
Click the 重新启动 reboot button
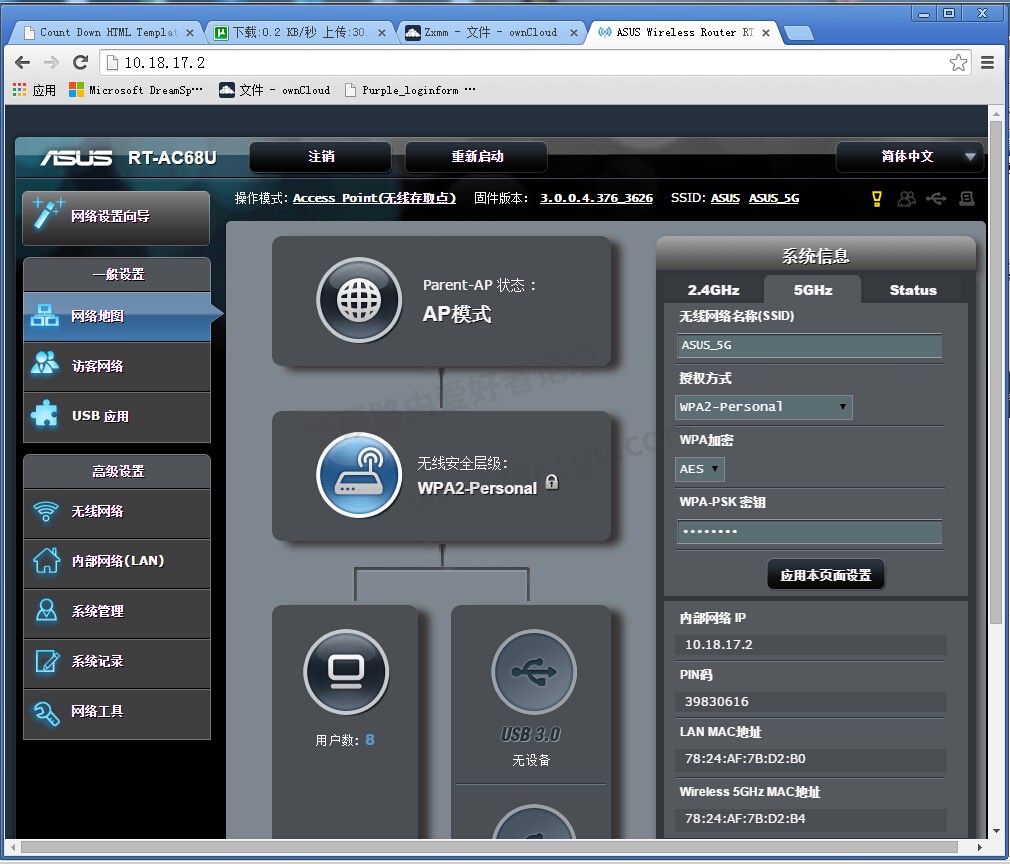click(x=477, y=157)
